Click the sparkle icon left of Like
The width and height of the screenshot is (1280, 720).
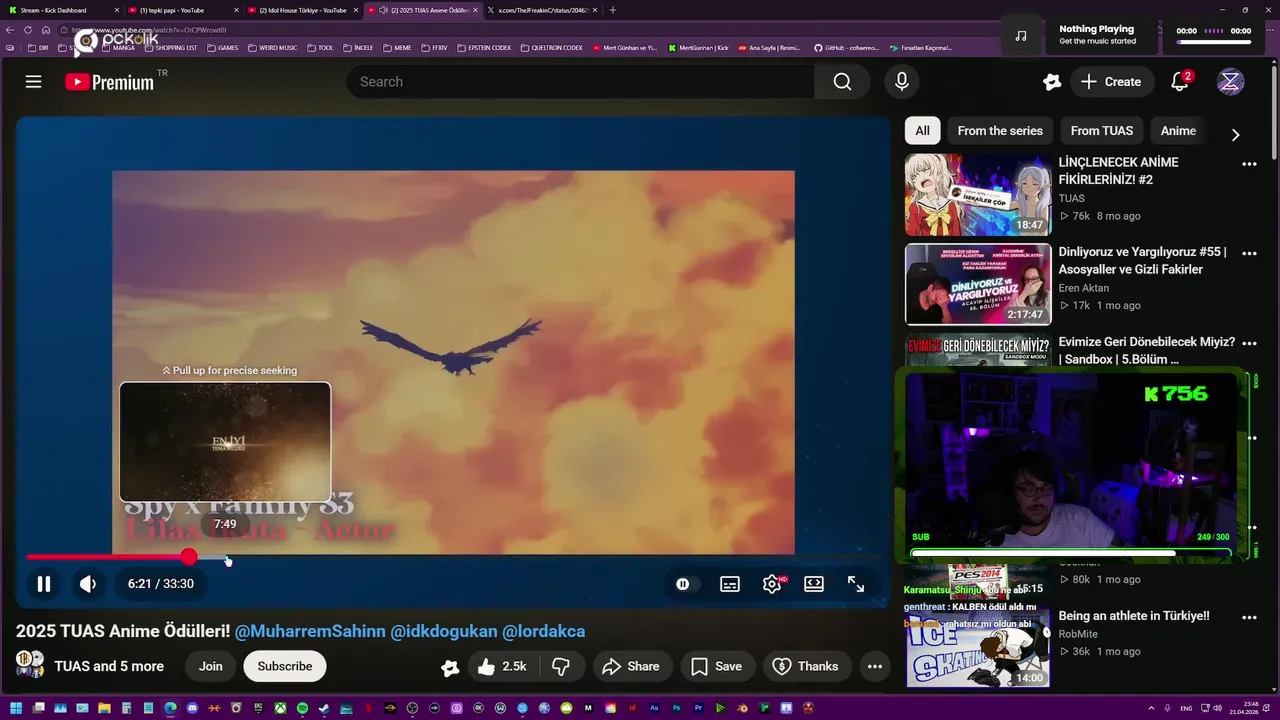(450, 667)
